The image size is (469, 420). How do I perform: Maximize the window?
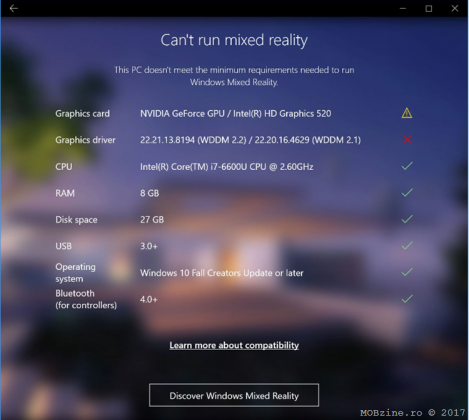point(429,8)
